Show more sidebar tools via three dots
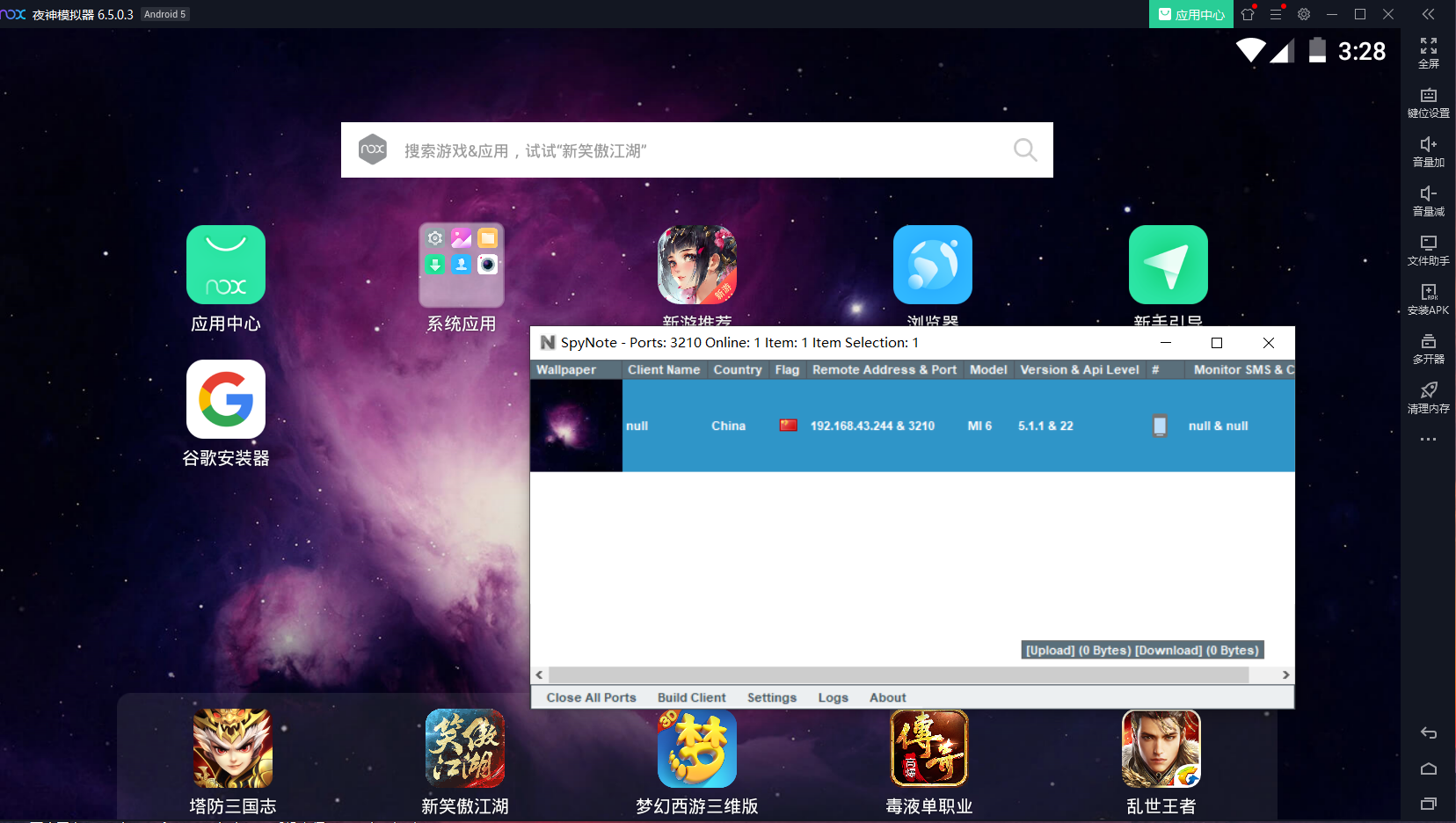Image resolution: width=1456 pixels, height=823 pixels. point(1429,439)
